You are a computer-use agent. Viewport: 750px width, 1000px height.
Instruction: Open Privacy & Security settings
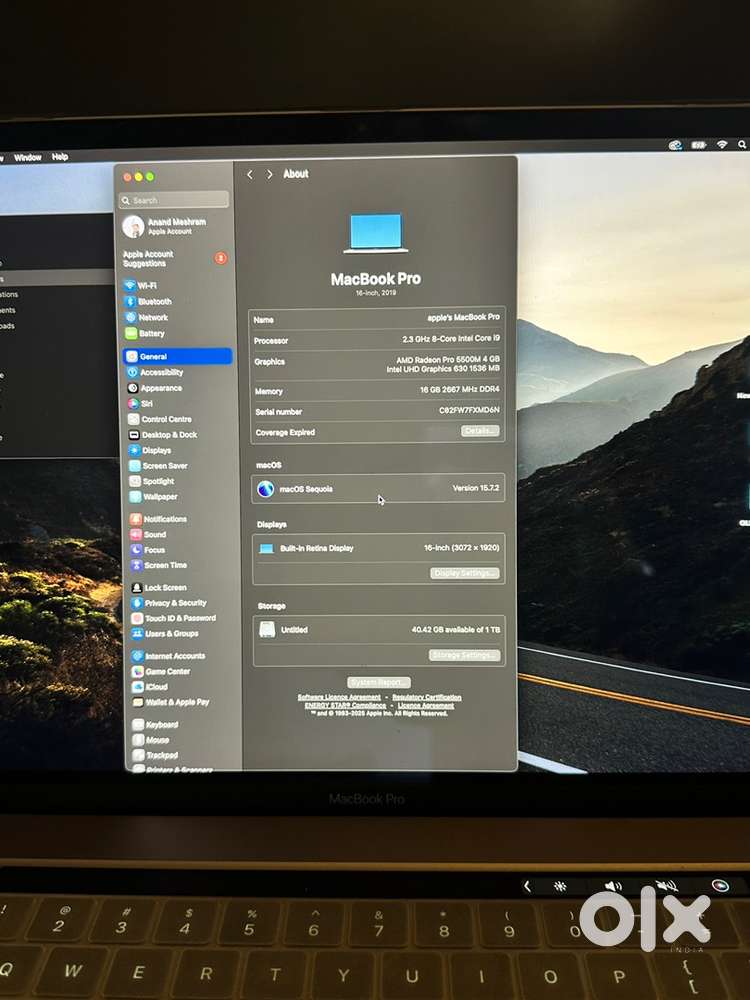pyautogui.click(x=175, y=603)
